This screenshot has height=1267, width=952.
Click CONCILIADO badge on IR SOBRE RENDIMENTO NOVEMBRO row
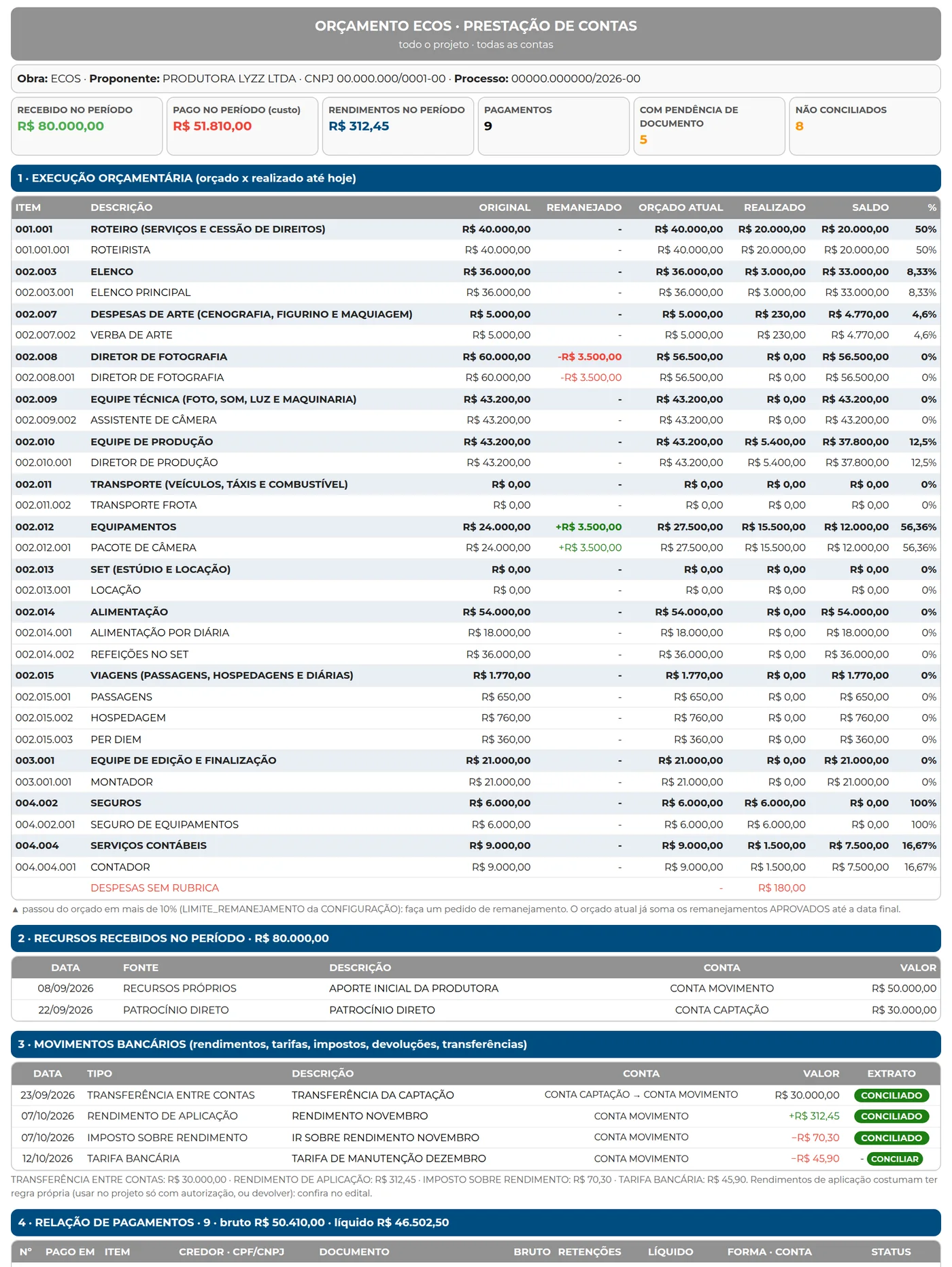pos(891,1138)
